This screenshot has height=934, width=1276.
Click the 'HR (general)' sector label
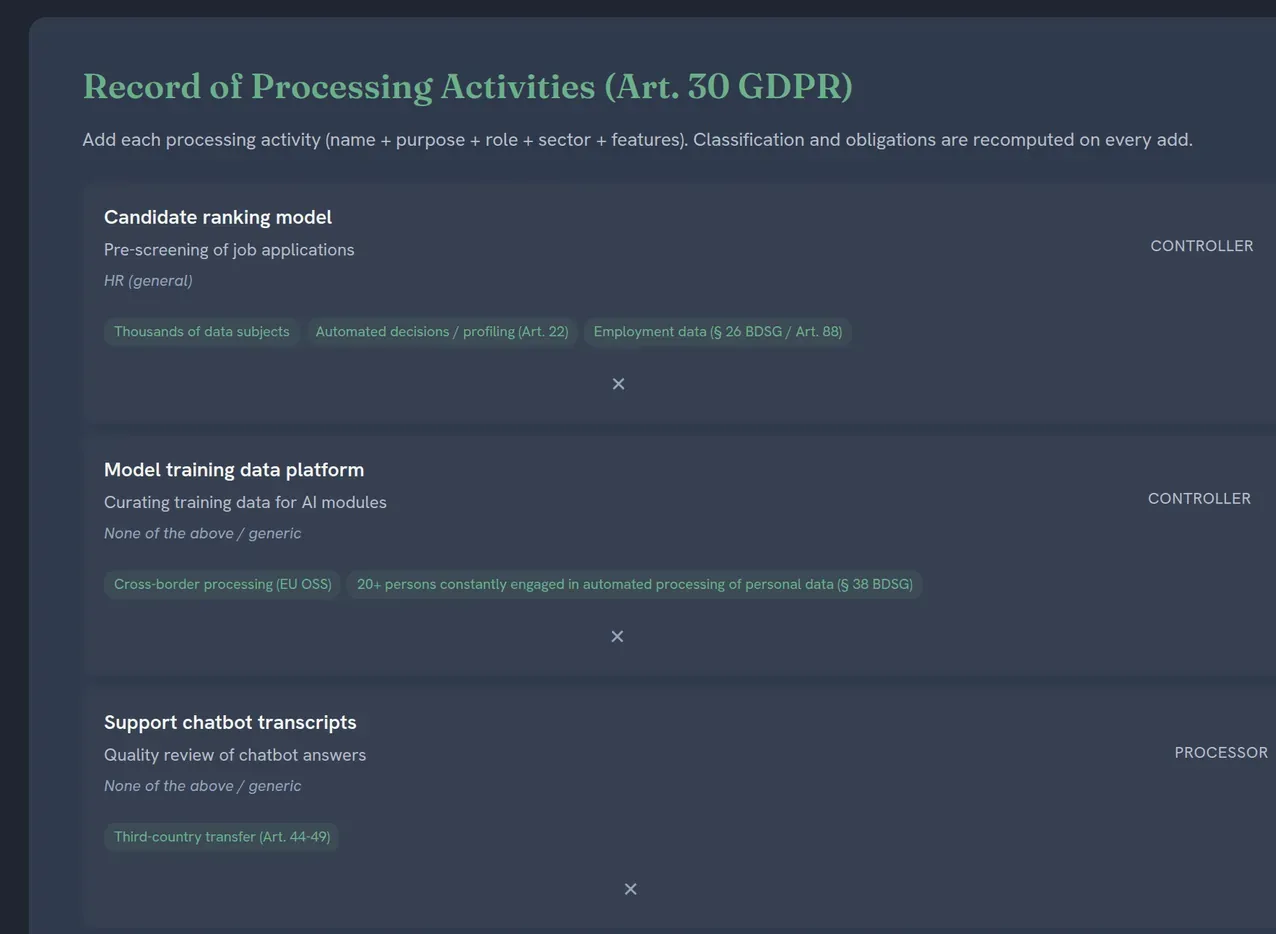[148, 281]
